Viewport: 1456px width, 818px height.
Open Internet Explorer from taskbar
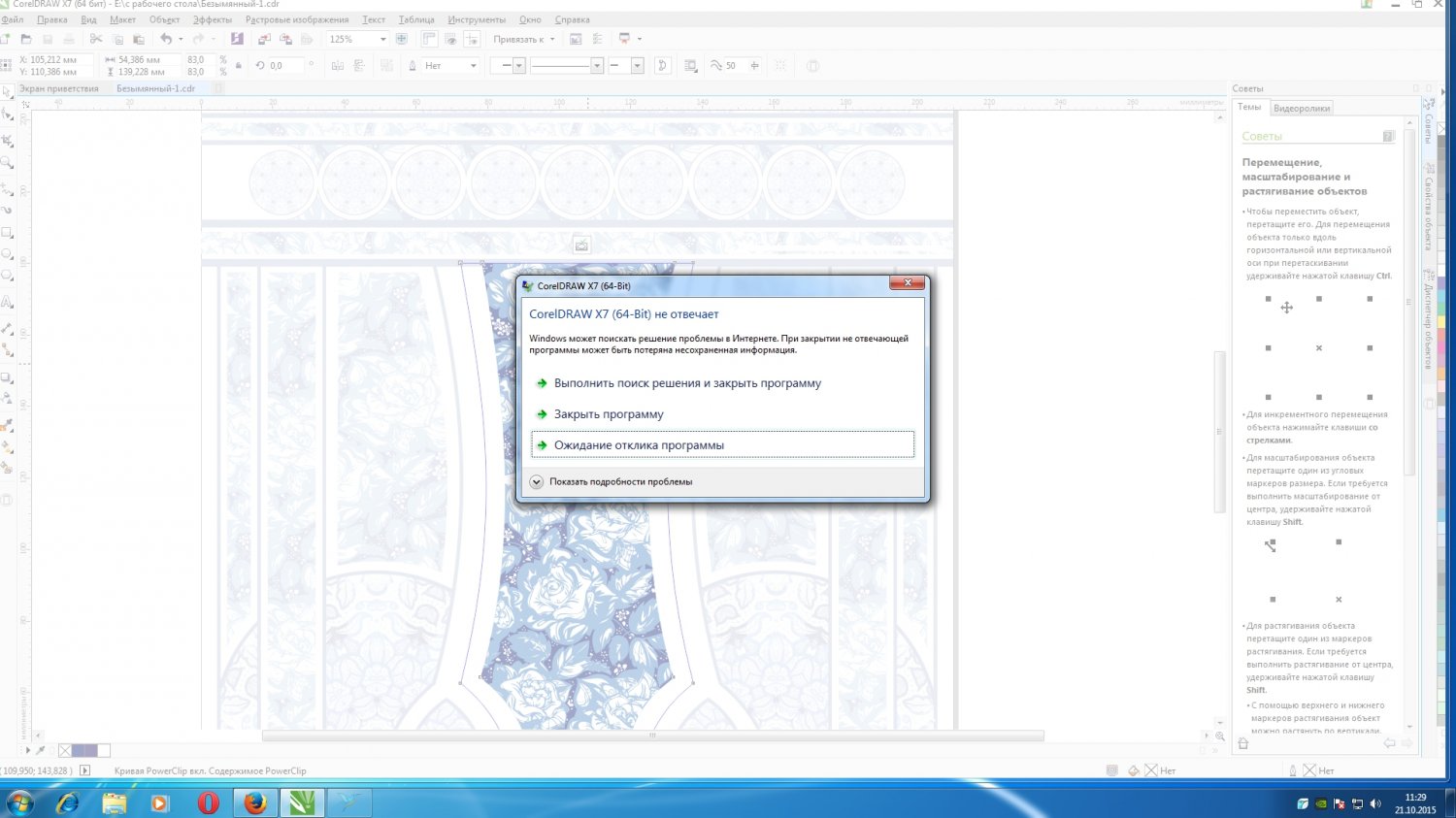tap(67, 802)
